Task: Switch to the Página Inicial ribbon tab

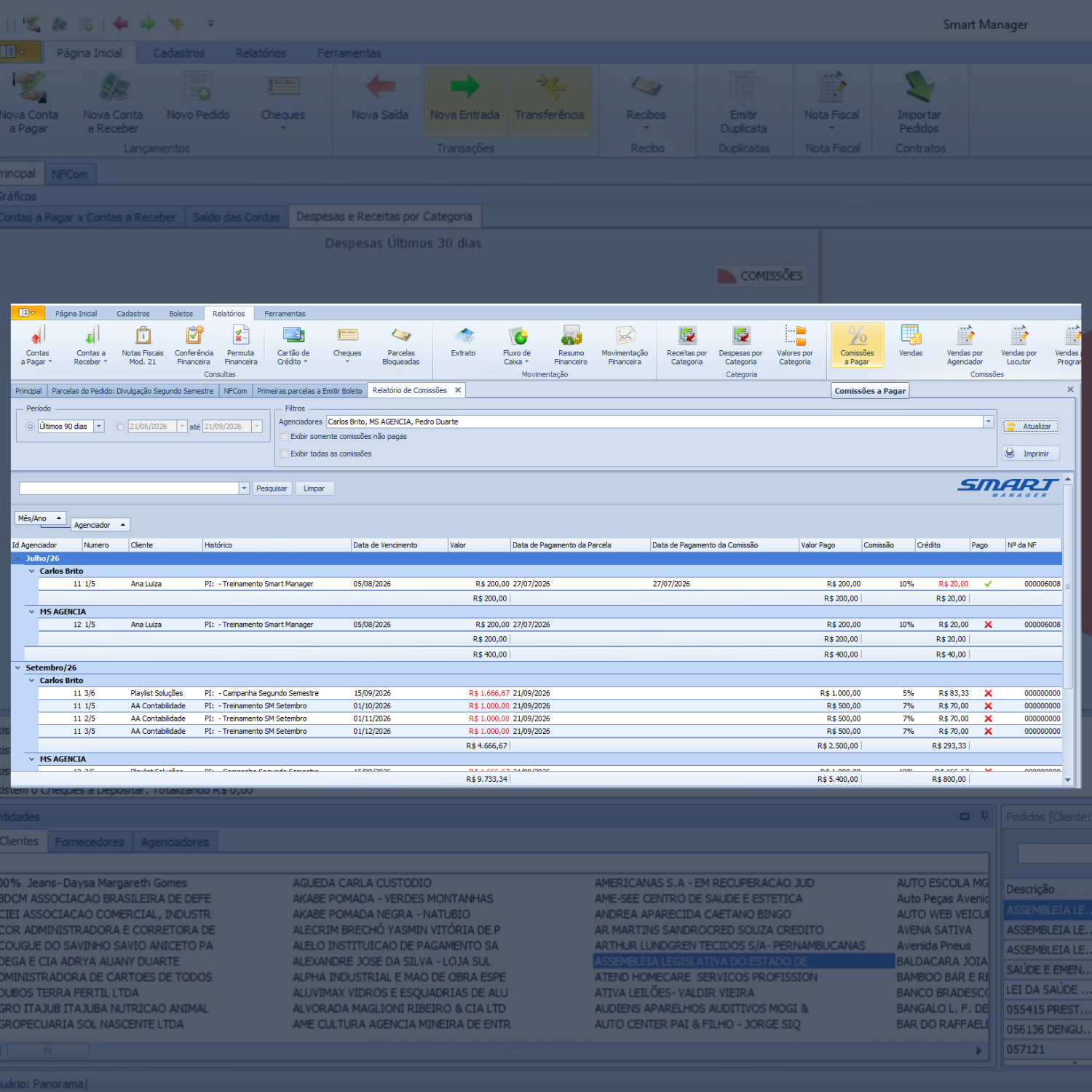Action: [76, 314]
